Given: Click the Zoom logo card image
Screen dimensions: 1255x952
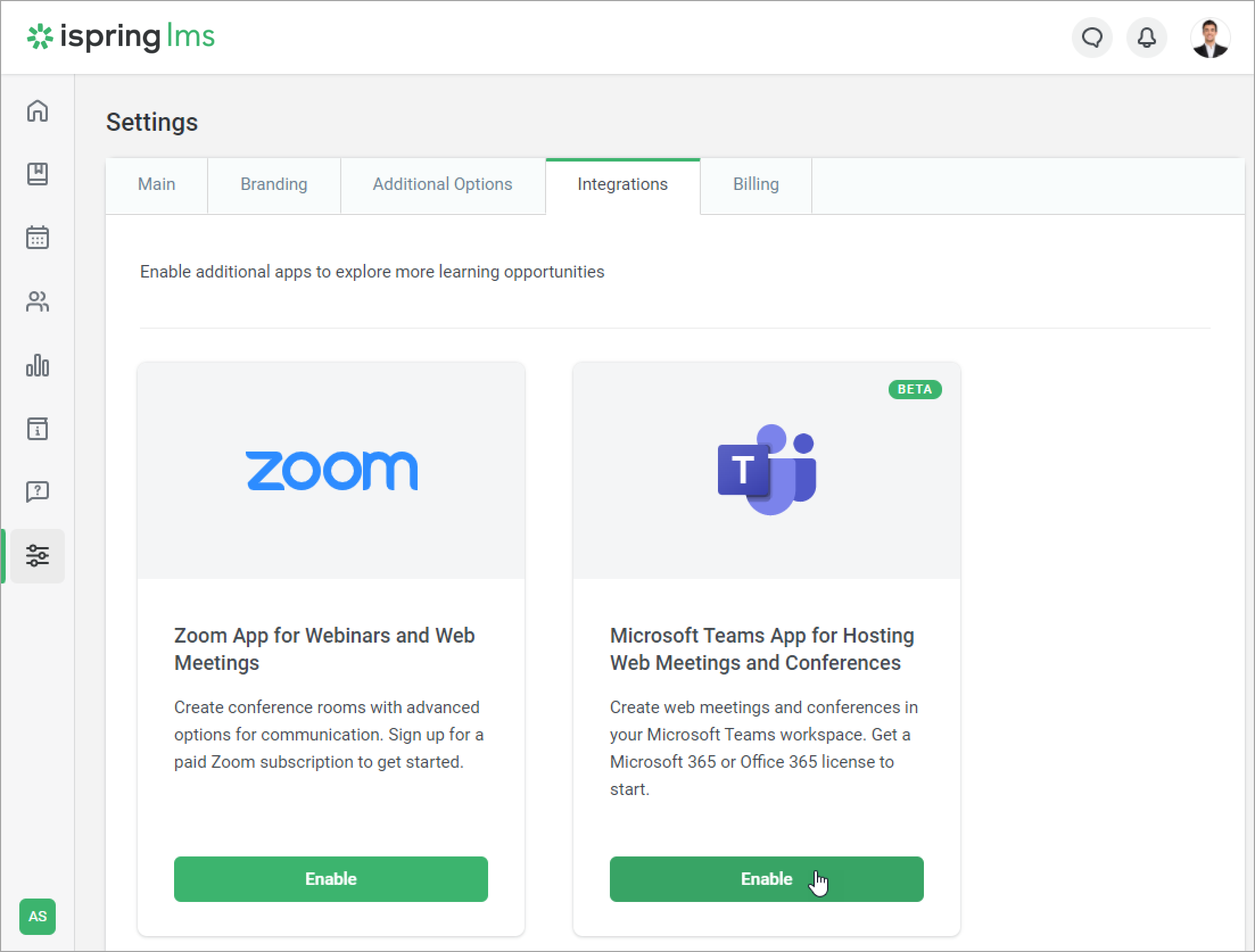Looking at the screenshot, I should point(331,470).
